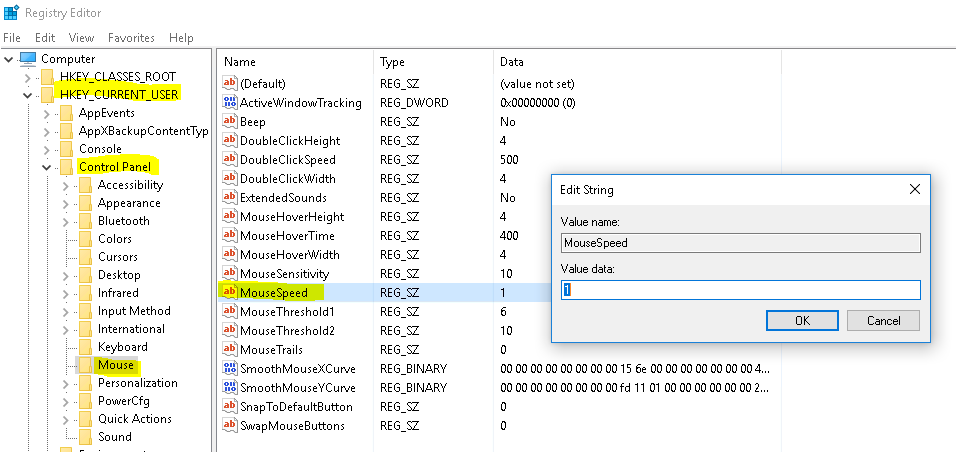Click the Computer icon at tree root

coord(27,59)
